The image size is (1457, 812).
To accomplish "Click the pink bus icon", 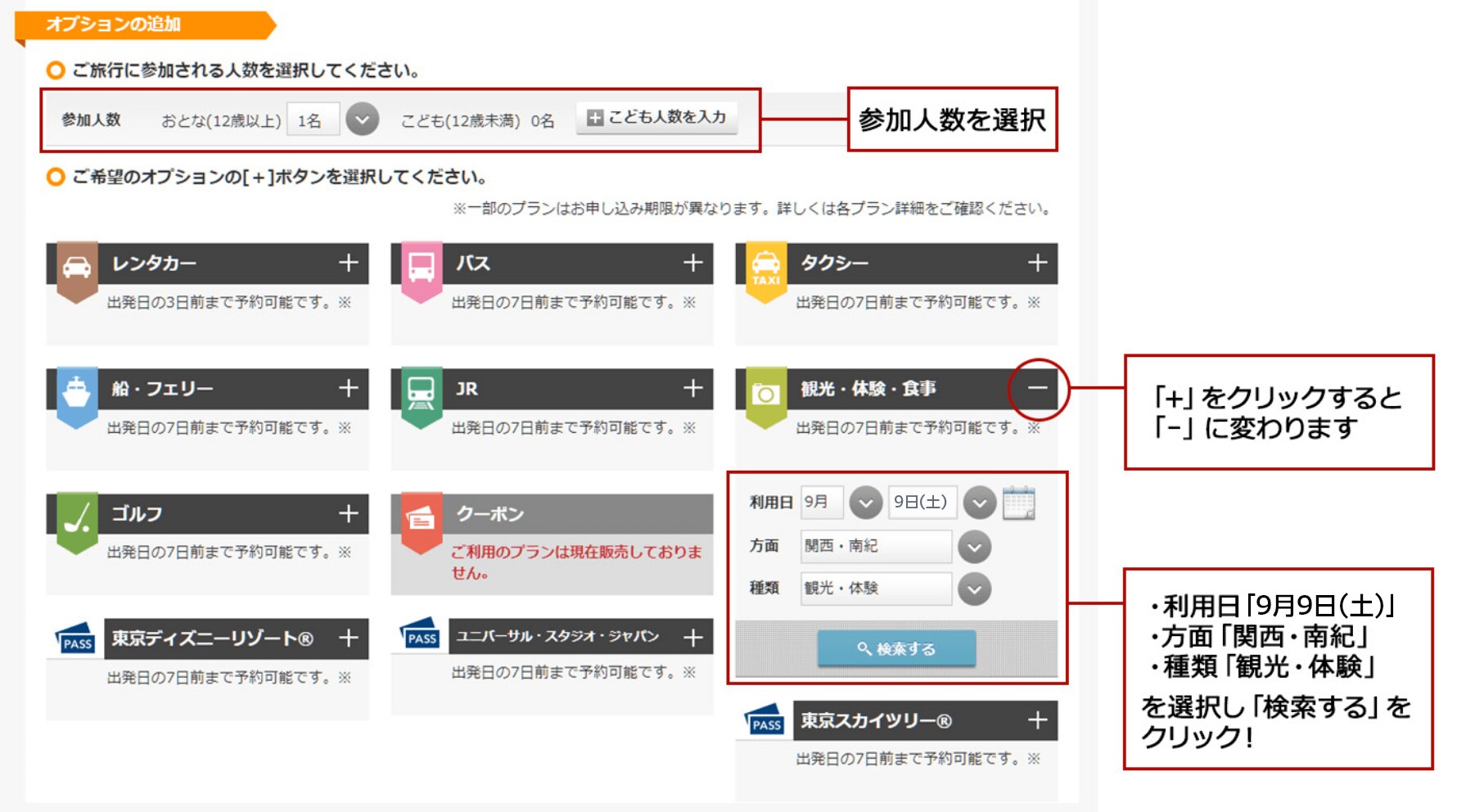I will pos(421,268).
